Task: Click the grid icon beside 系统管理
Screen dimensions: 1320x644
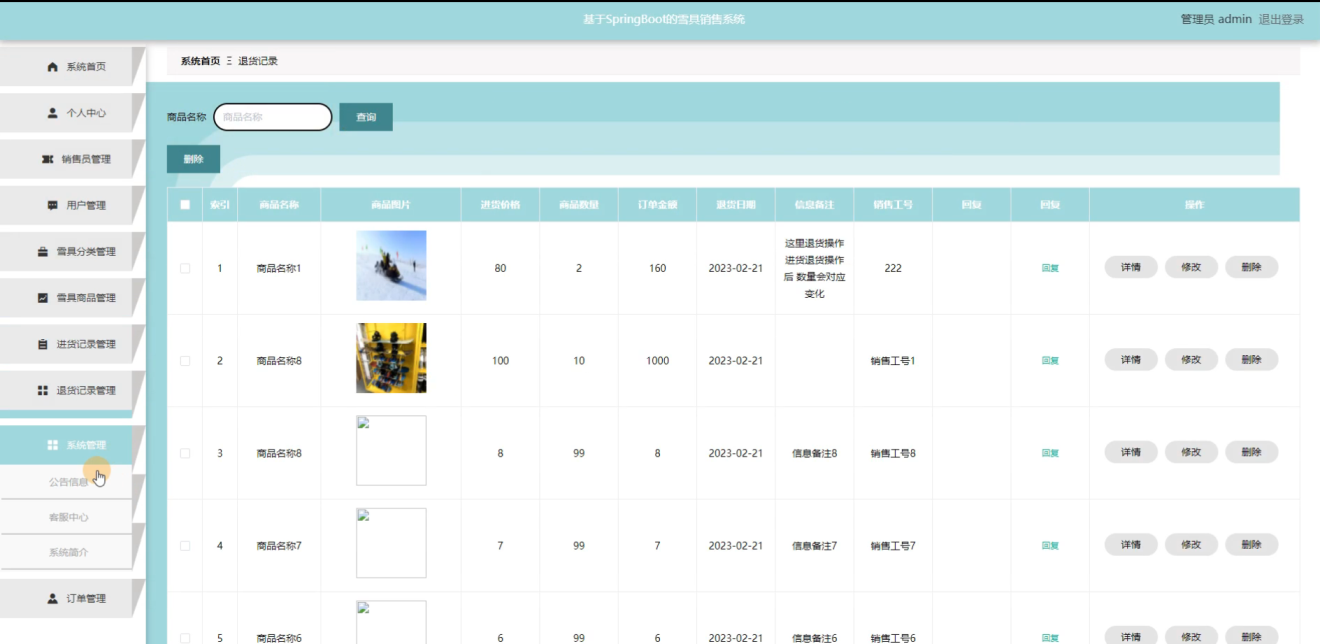Action: click(52, 445)
